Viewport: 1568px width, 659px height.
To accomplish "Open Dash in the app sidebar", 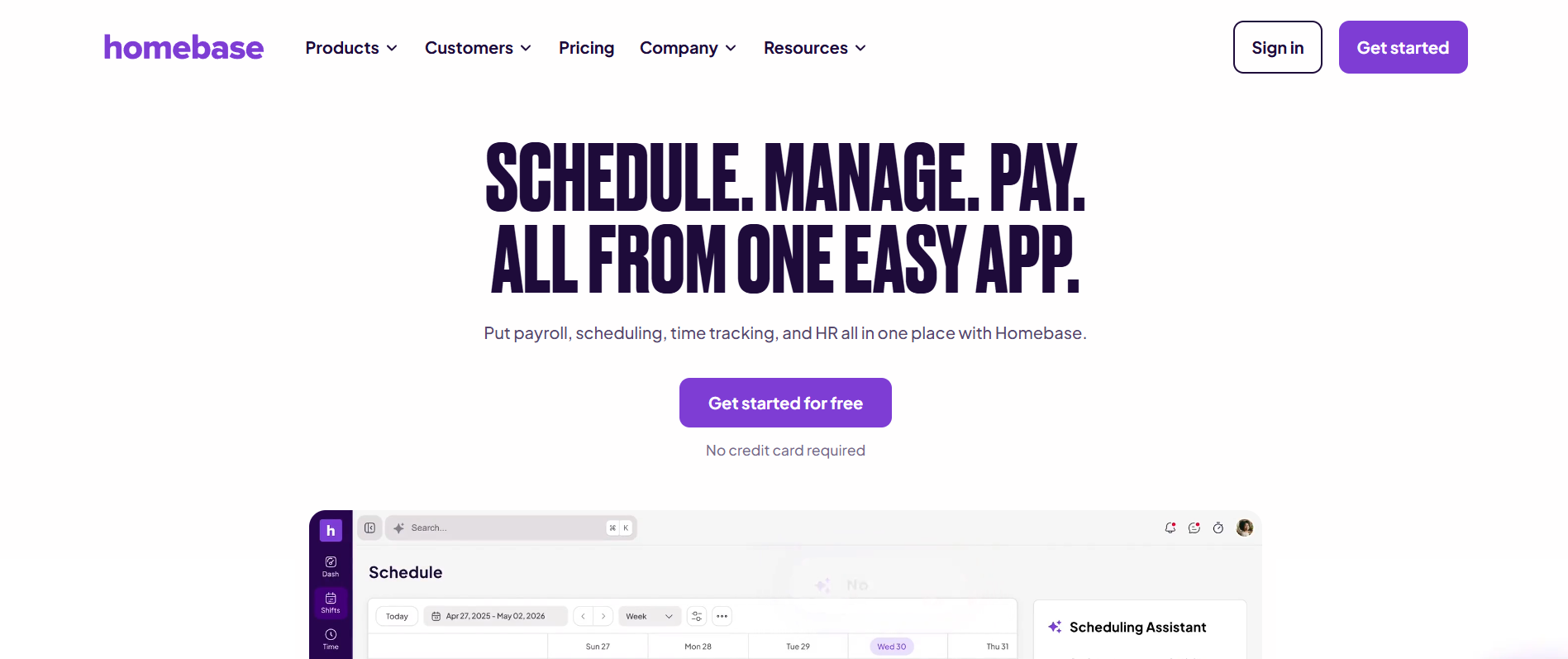I will click(331, 566).
